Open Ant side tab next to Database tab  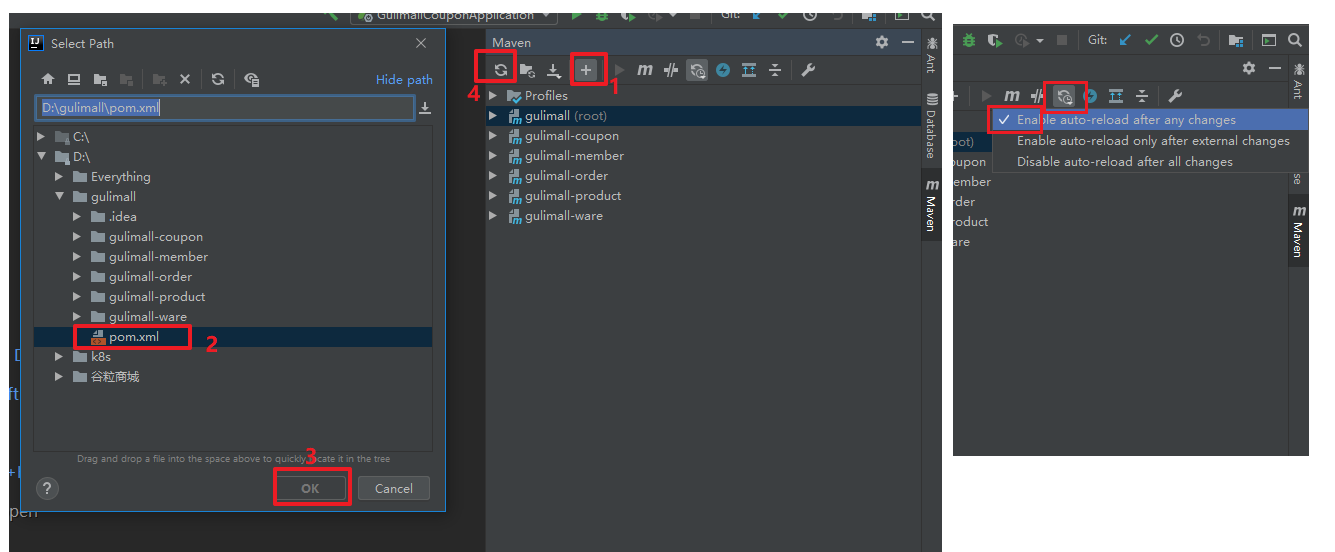click(931, 55)
